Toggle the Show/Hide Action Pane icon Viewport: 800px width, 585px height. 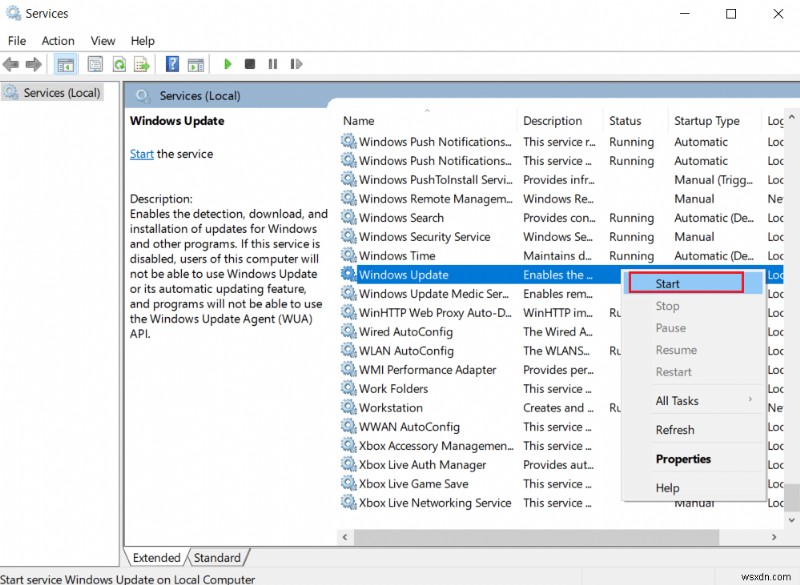195,64
